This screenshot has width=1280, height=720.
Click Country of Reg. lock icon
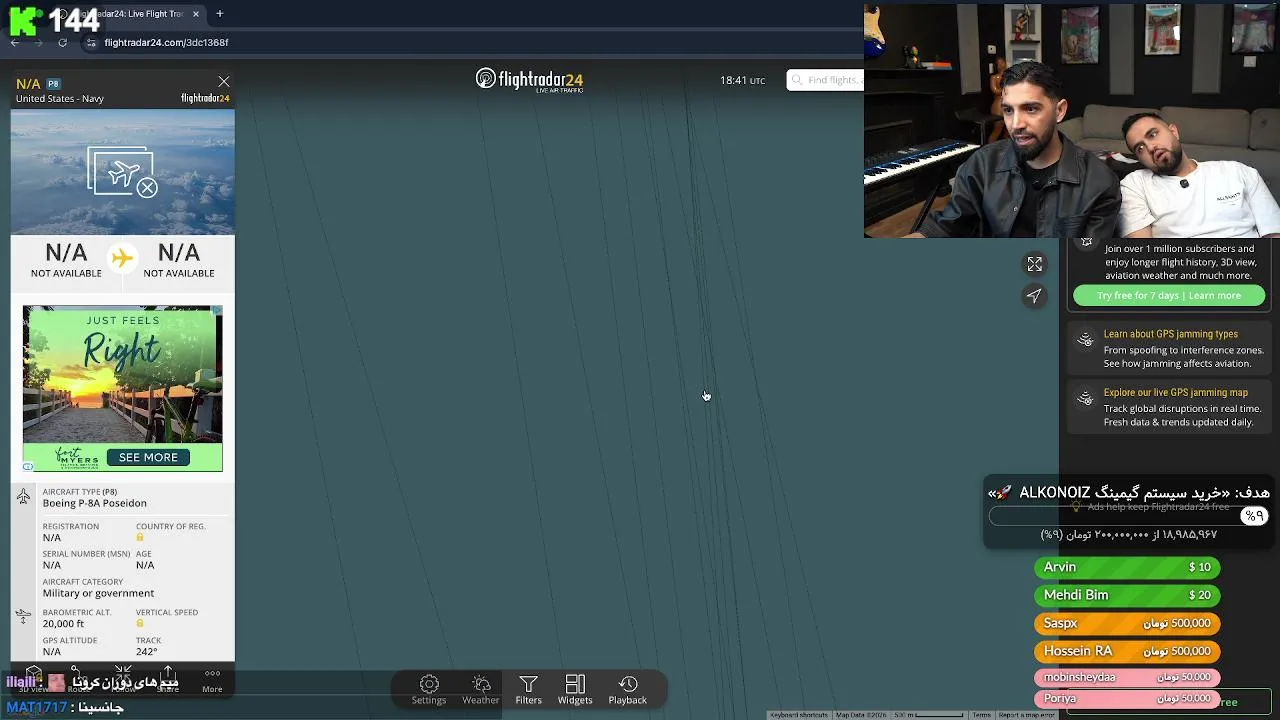click(x=140, y=537)
